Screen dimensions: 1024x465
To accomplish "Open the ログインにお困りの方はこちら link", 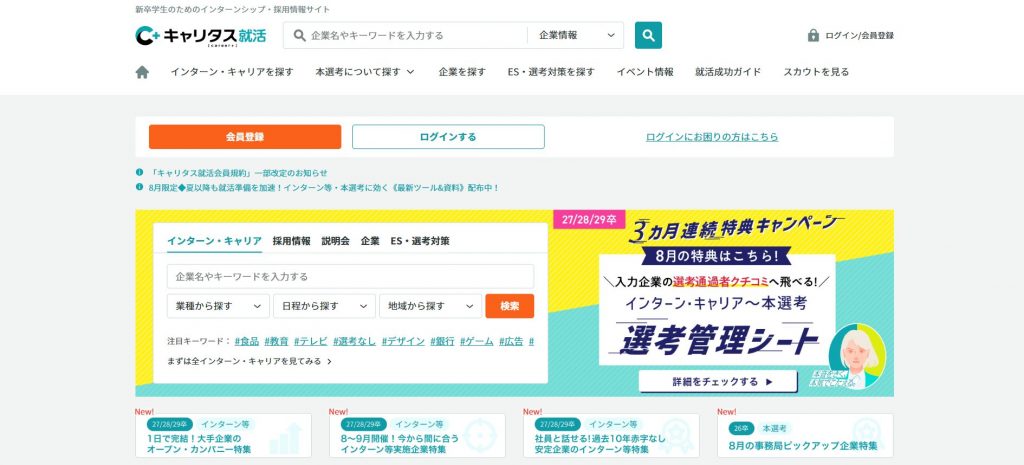I will point(711,137).
